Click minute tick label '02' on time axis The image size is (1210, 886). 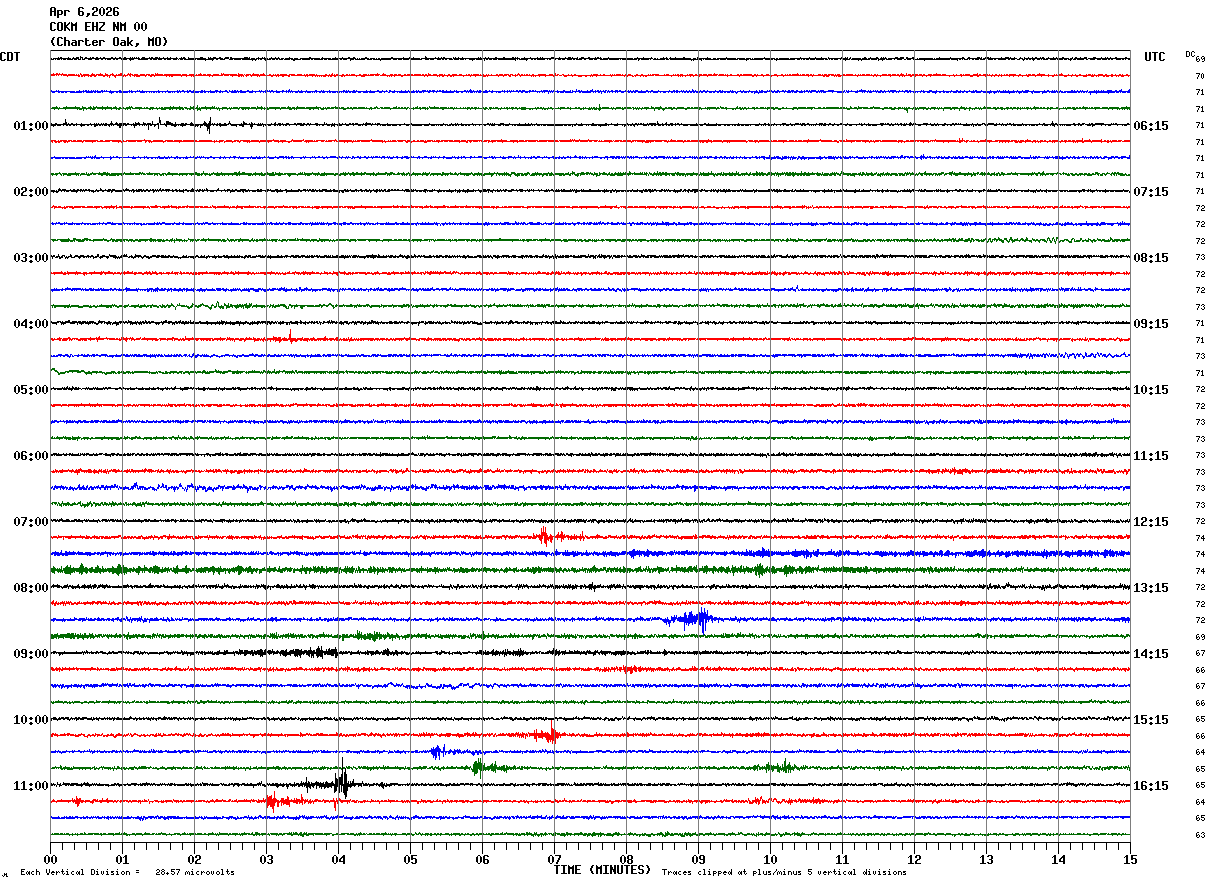coord(195,859)
